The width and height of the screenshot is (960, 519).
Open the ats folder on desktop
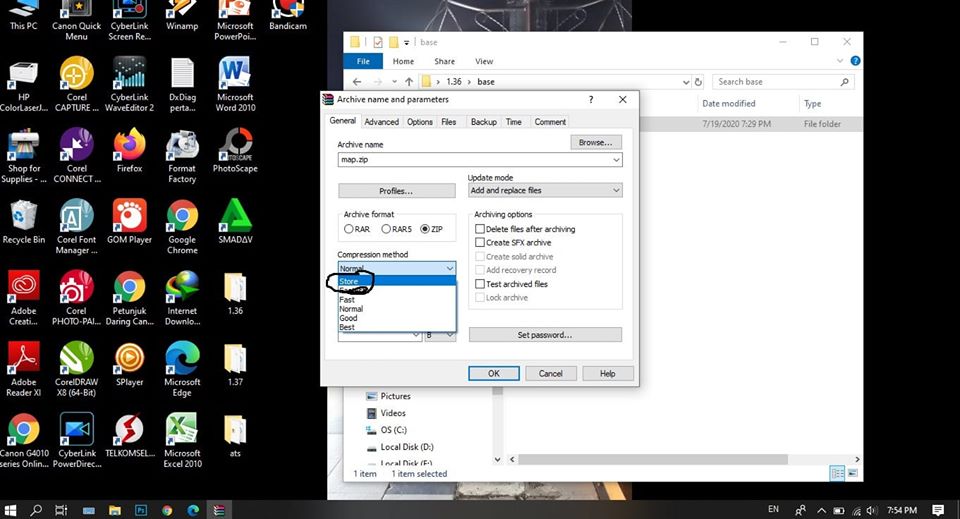point(235,436)
